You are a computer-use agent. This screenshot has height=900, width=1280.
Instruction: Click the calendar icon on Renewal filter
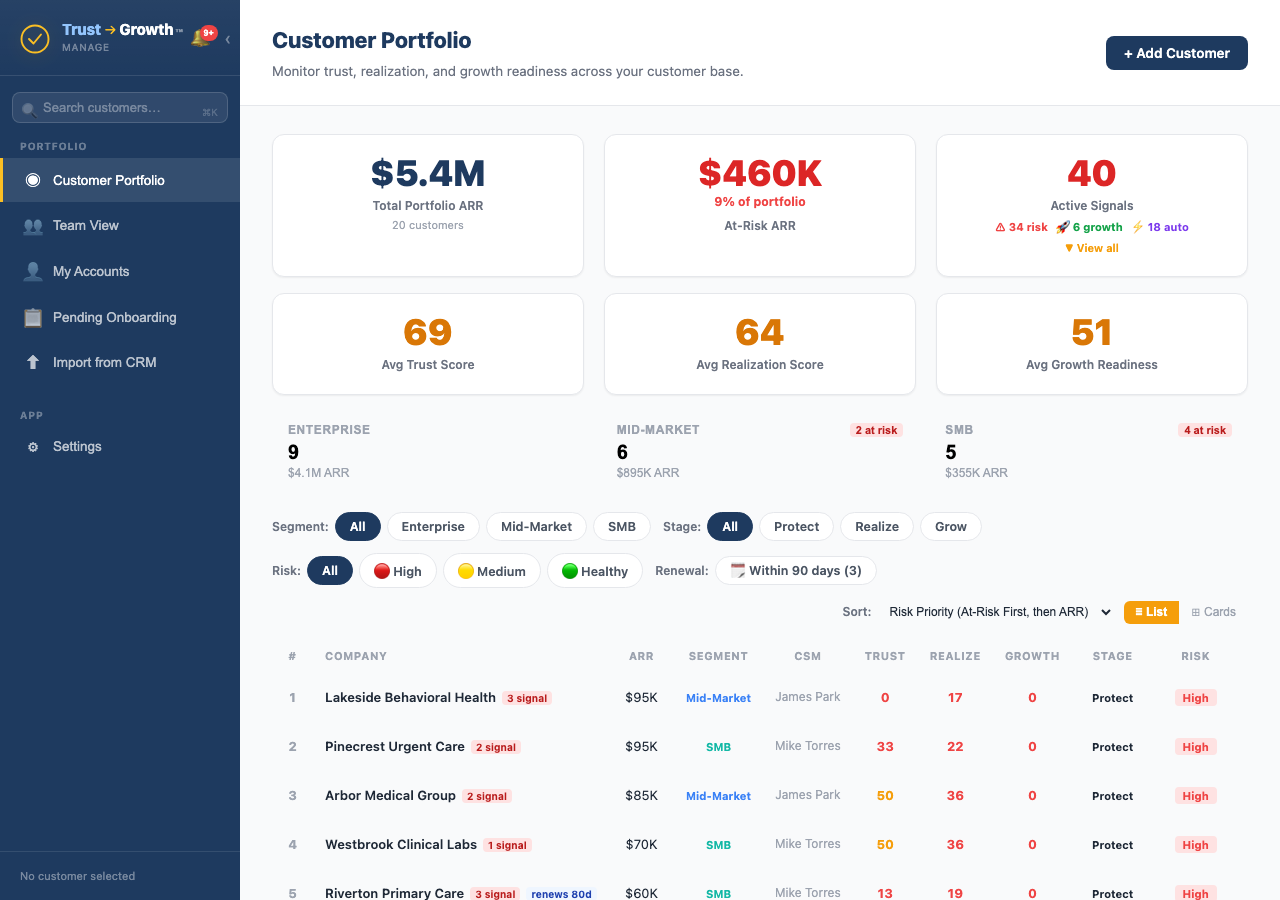click(736, 570)
